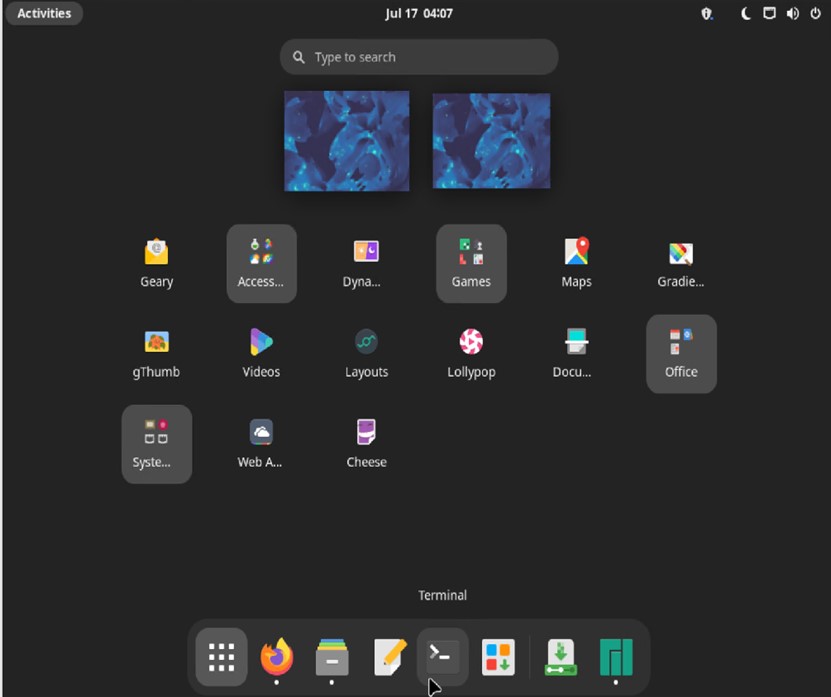This screenshot has height=697, width=831.
Task: Launch the text editor from dock
Action: (x=390, y=657)
